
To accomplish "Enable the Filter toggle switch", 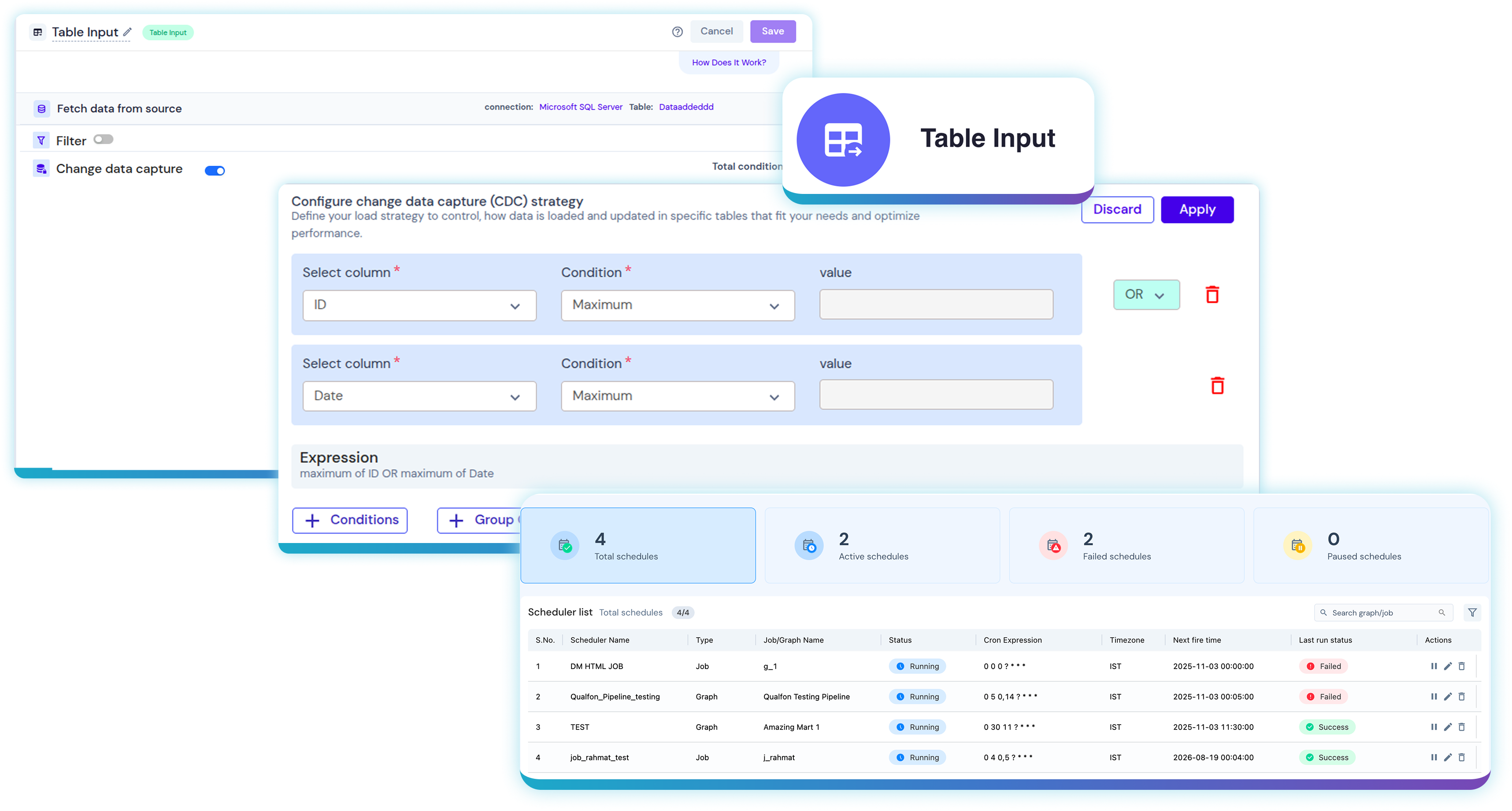I will pyautogui.click(x=103, y=139).
